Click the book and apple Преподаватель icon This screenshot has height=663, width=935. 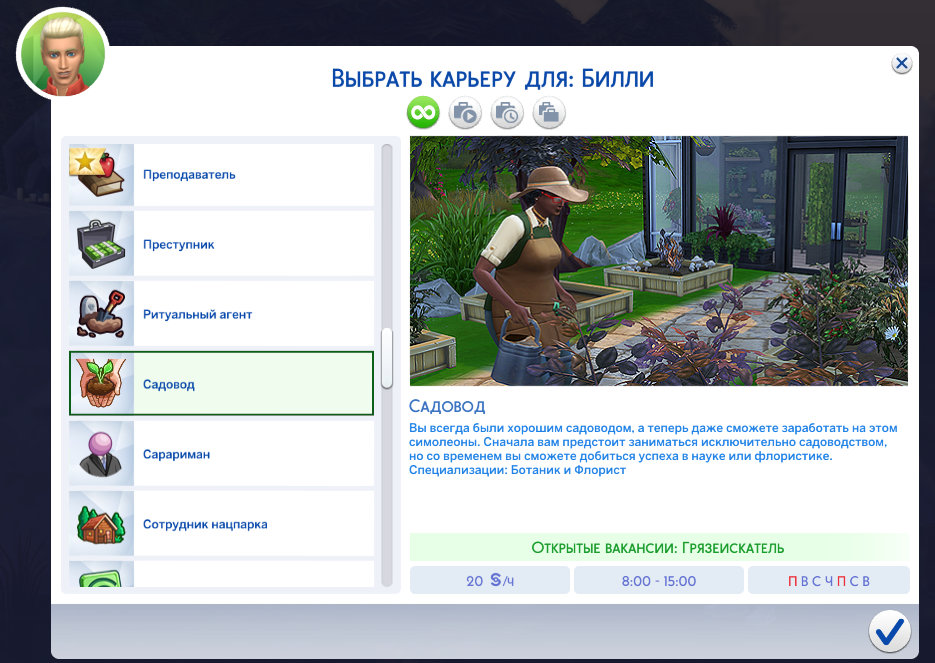(101, 174)
